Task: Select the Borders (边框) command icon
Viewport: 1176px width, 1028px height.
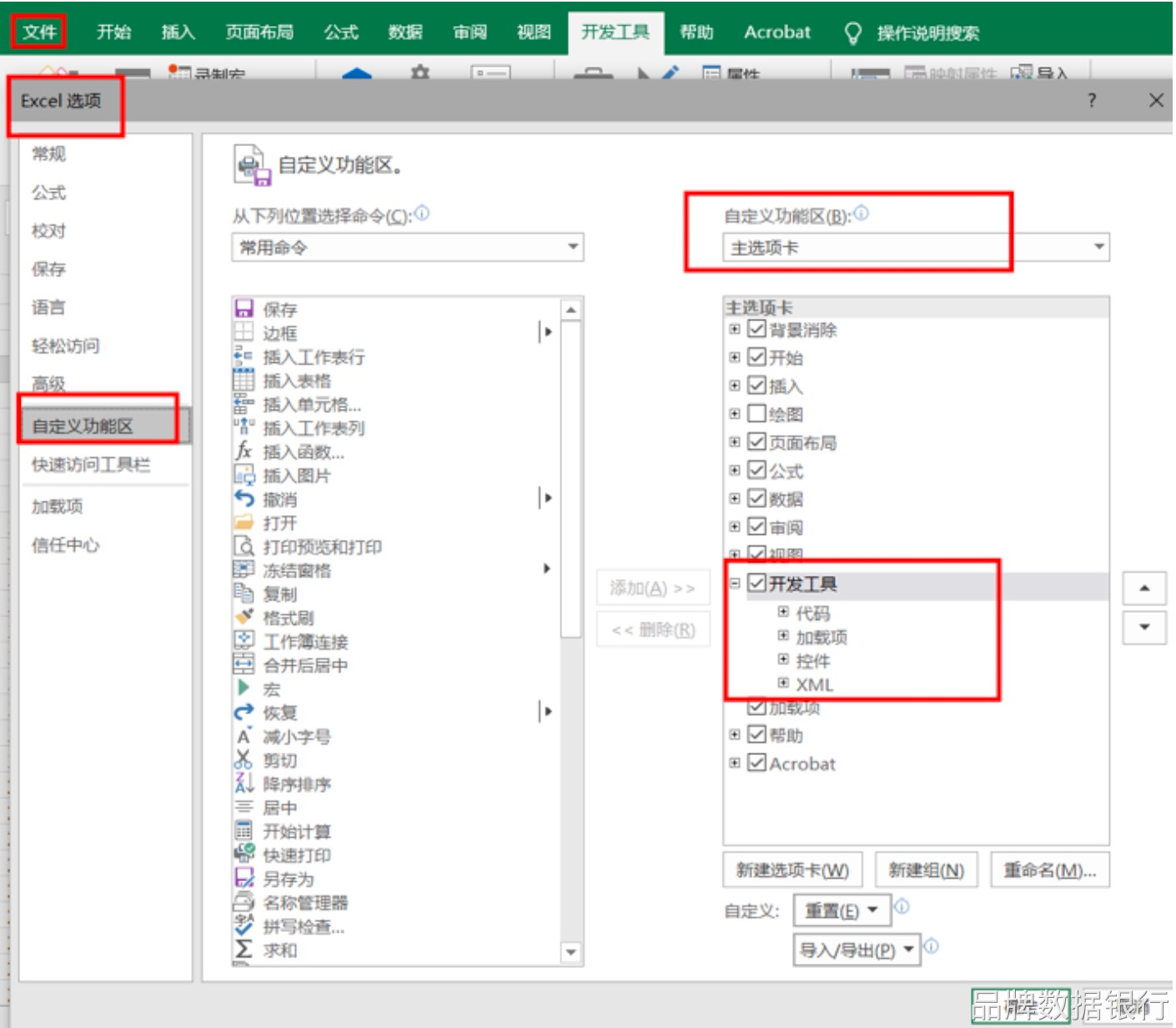Action: pos(244,332)
